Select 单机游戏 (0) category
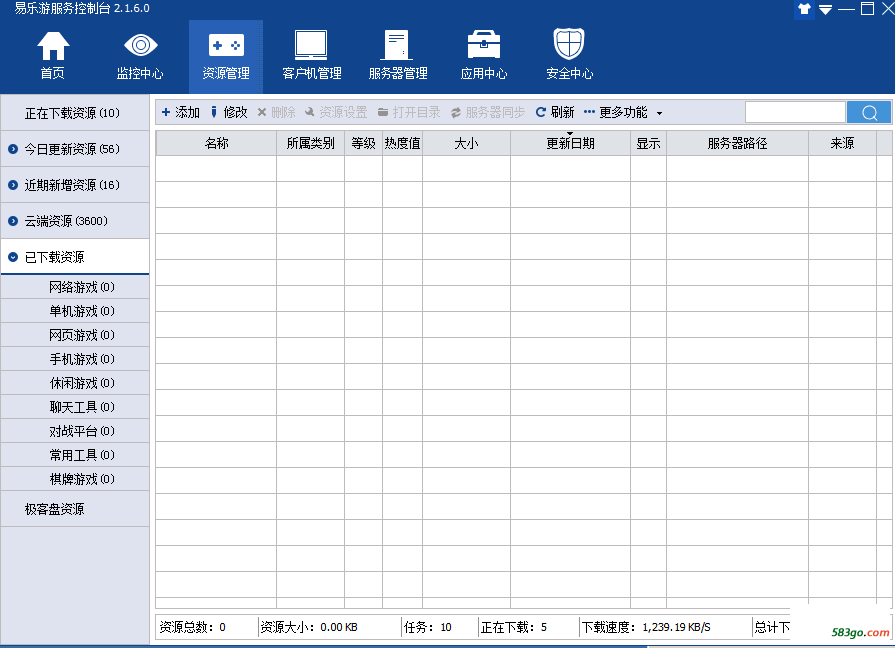The height and width of the screenshot is (648, 895). pos(75,311)
